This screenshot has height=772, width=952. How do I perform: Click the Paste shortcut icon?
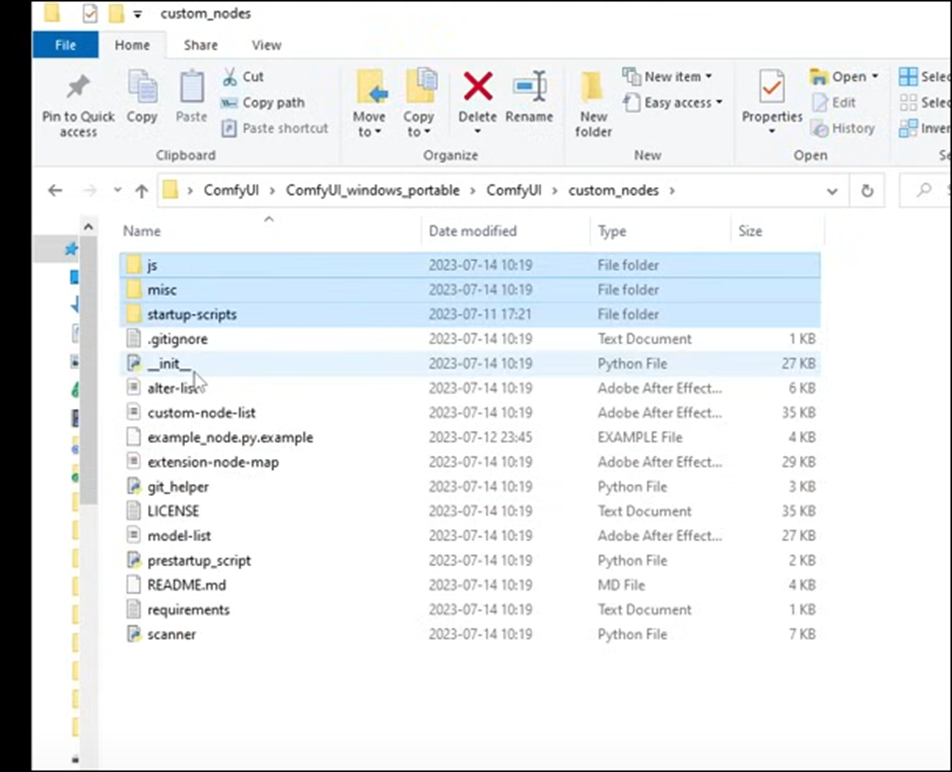point(229,128)
